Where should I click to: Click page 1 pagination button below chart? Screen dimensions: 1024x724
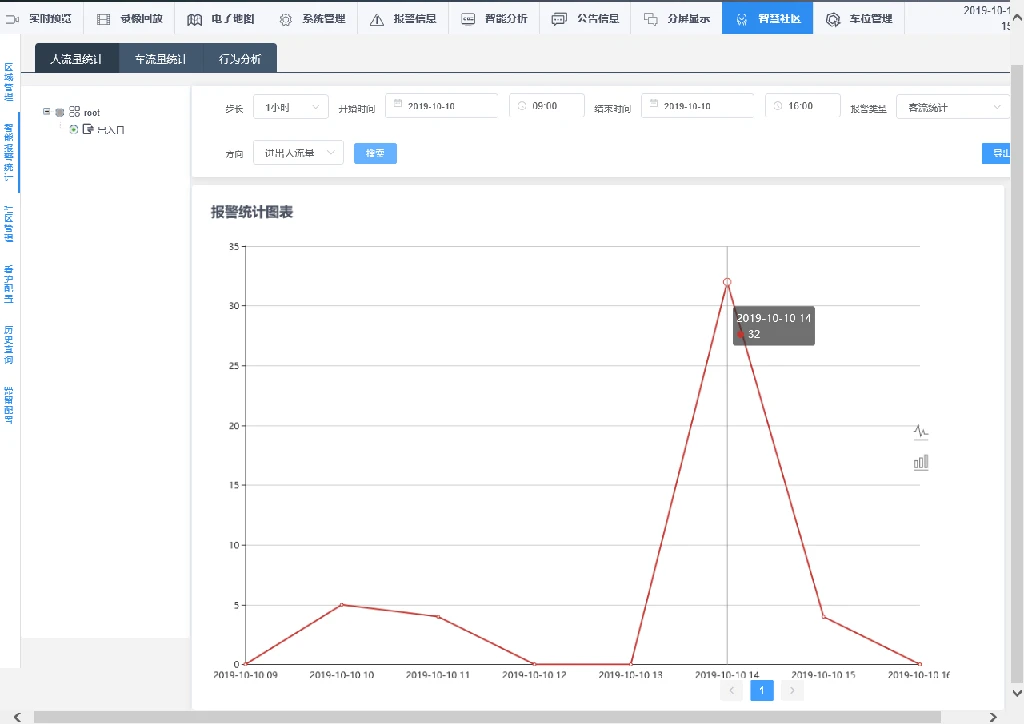coord(762,690)
